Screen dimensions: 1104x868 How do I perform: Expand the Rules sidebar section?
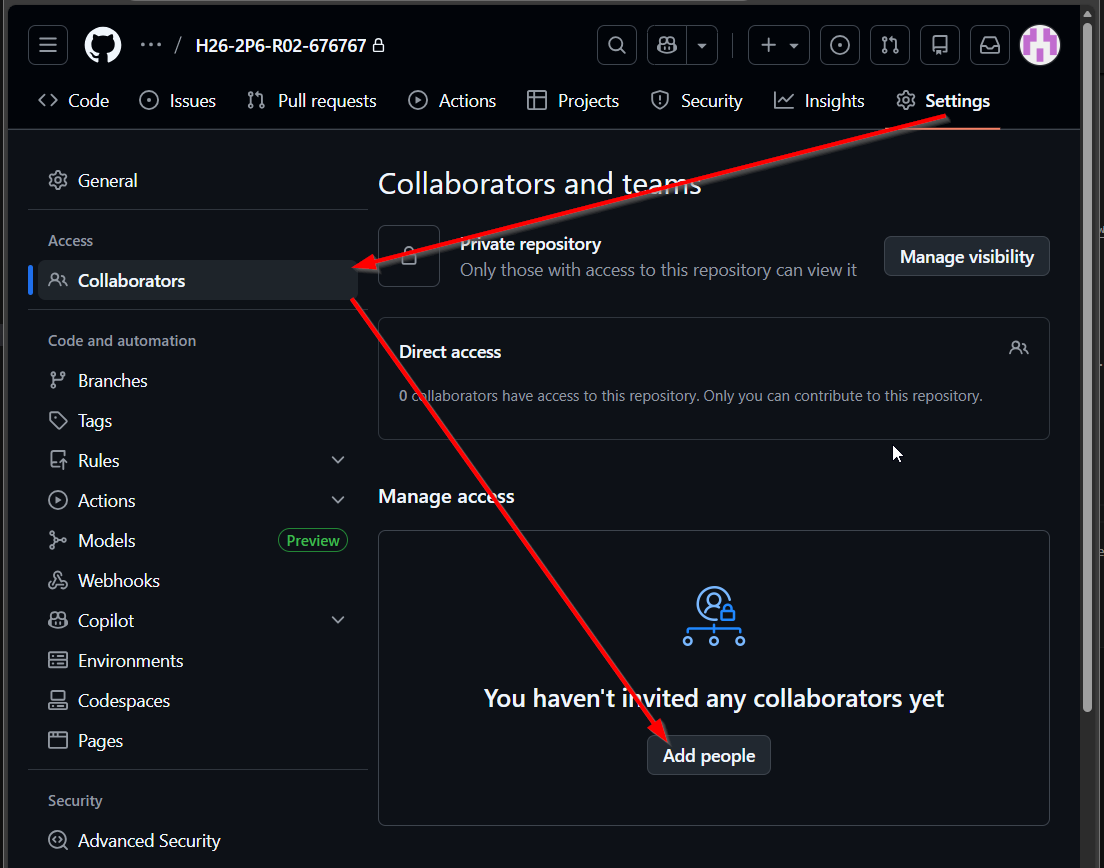(x=338, y=460)
